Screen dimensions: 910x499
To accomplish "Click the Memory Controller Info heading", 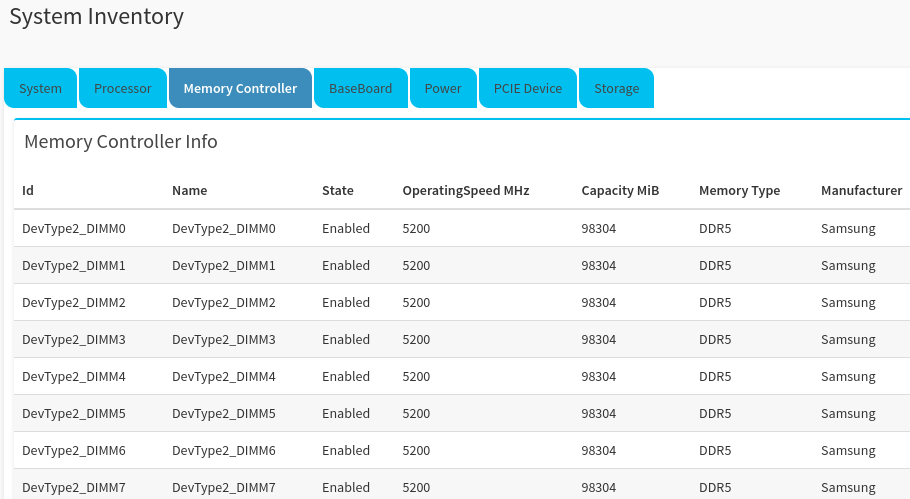I will (121, 142).
